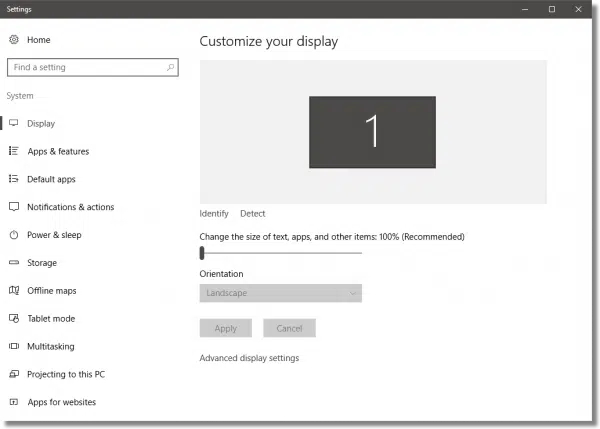
Task: Click the Tablet mode icon
Action: tap(14, 318)
